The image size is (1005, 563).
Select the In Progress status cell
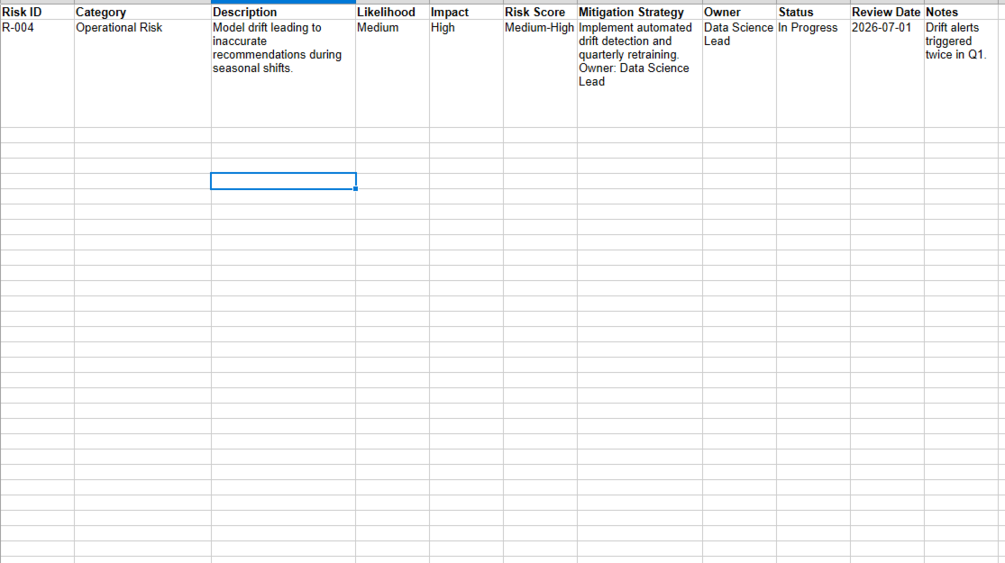(813, 74)
